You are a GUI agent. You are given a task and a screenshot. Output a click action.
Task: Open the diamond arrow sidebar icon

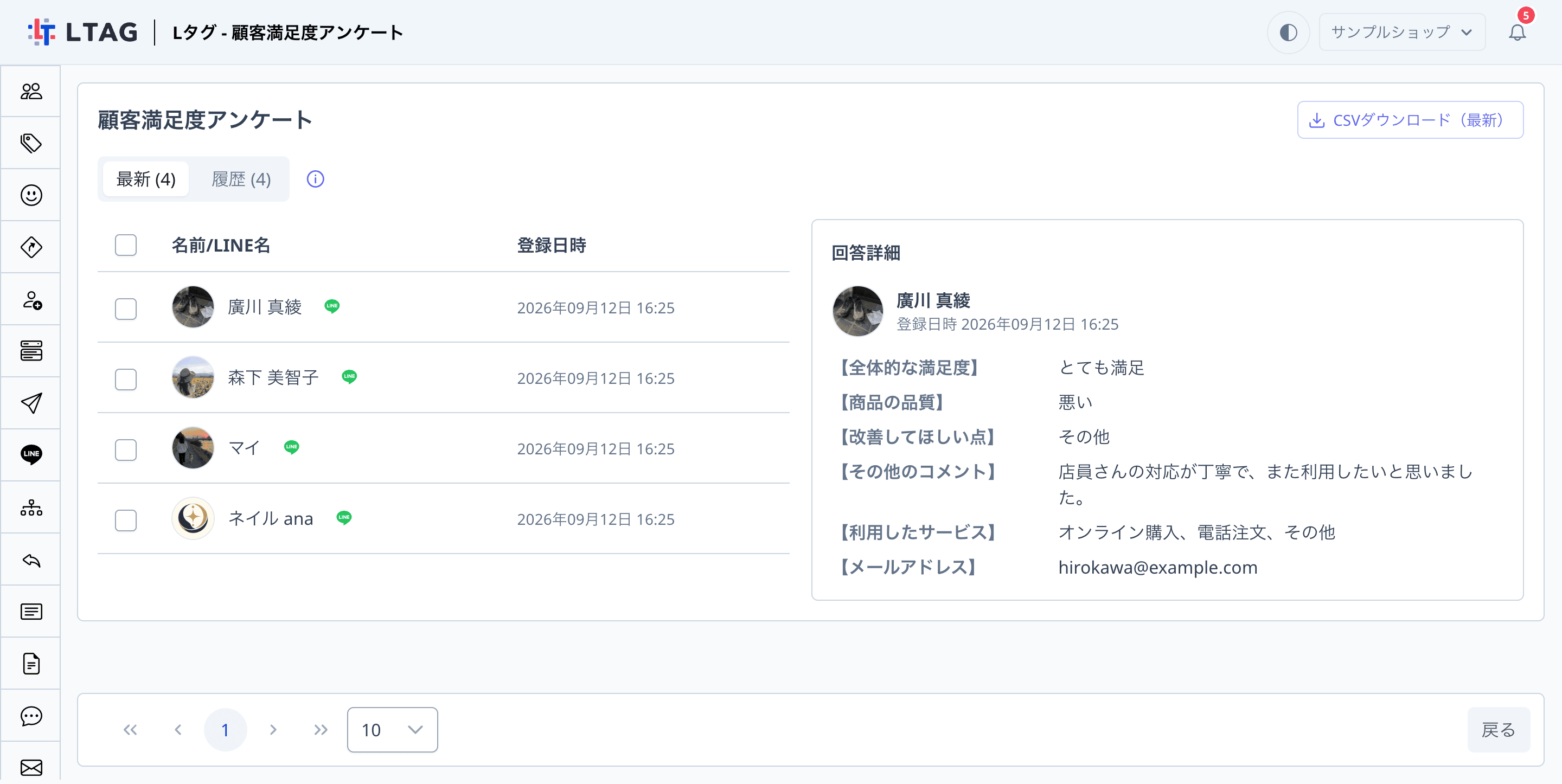pyautogui.click(x=31, y=247)
